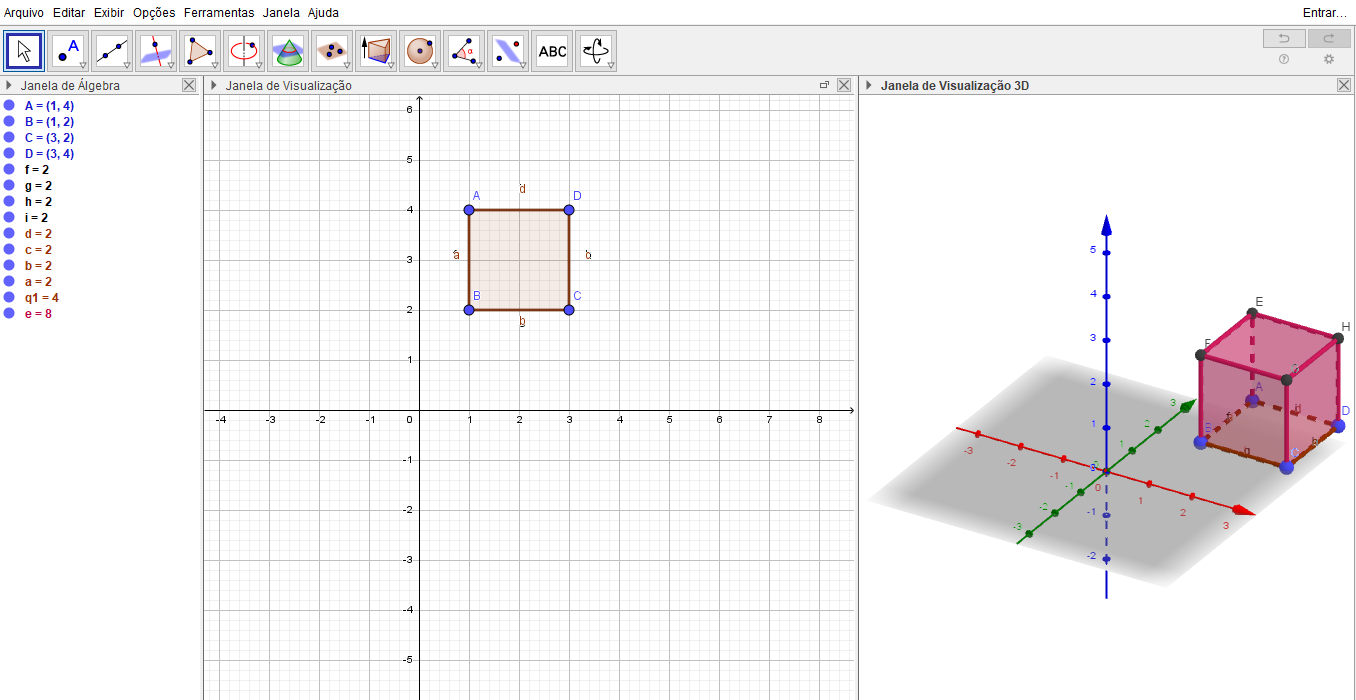Open the Rotate 3D view tool dropdown arrow
The height and width of the screenshot is (700, 1356).
(x=611, y=65)
